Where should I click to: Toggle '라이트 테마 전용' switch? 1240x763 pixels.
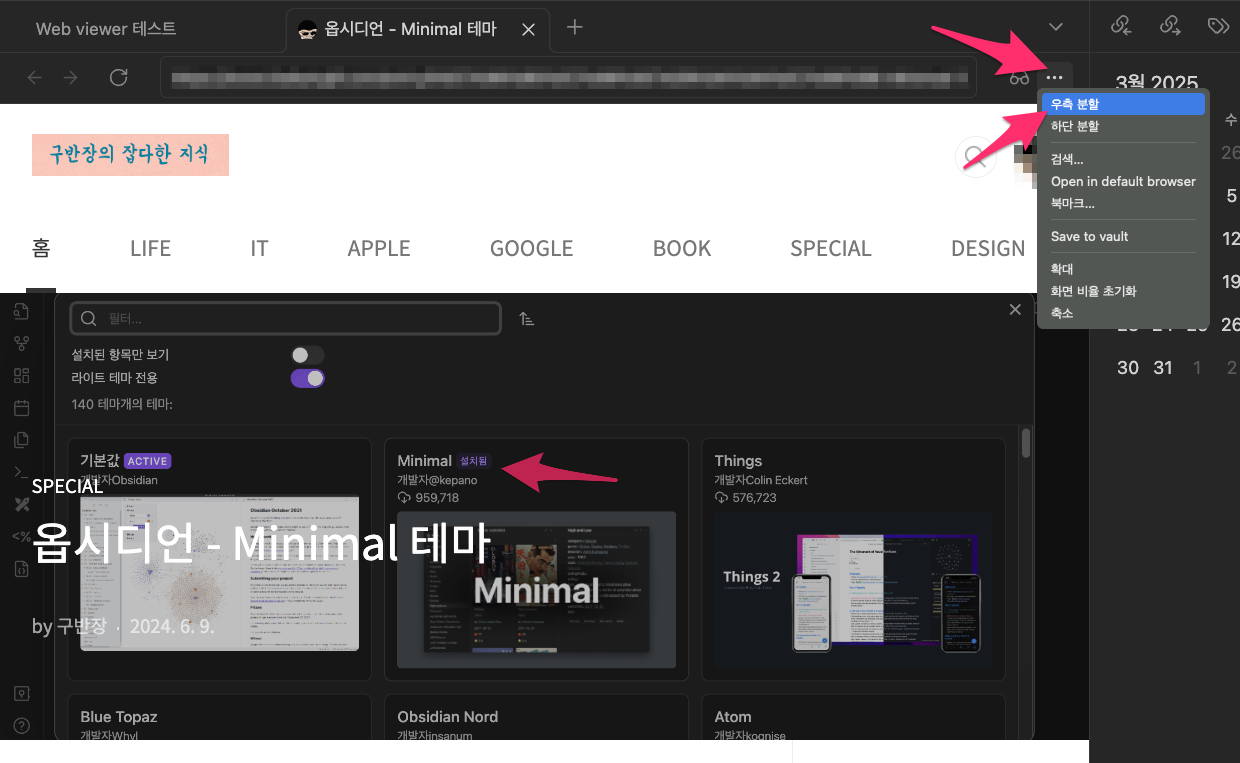coord(307,378)
